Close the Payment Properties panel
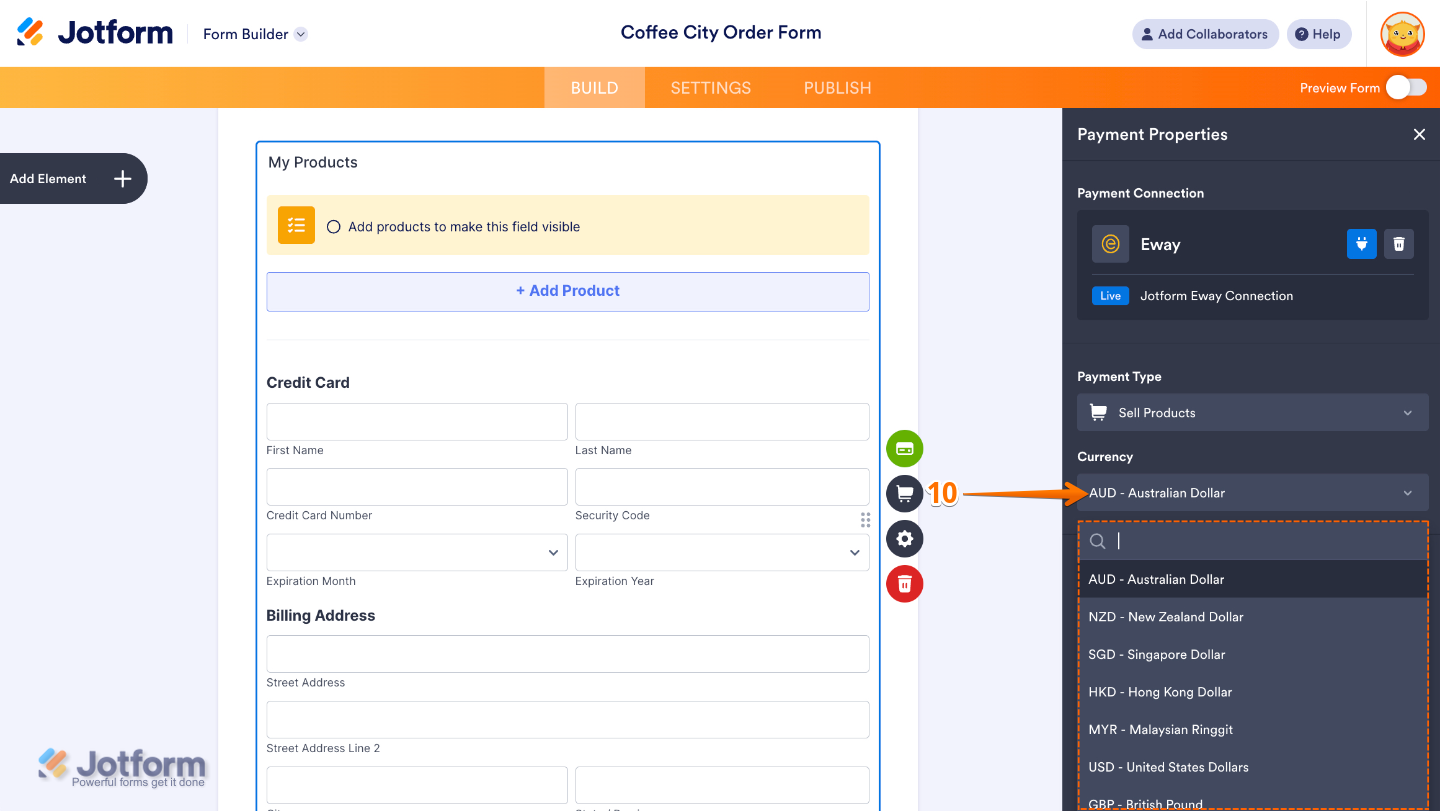The width and height of the screenshot is (1440, 811). point(1419,134)
